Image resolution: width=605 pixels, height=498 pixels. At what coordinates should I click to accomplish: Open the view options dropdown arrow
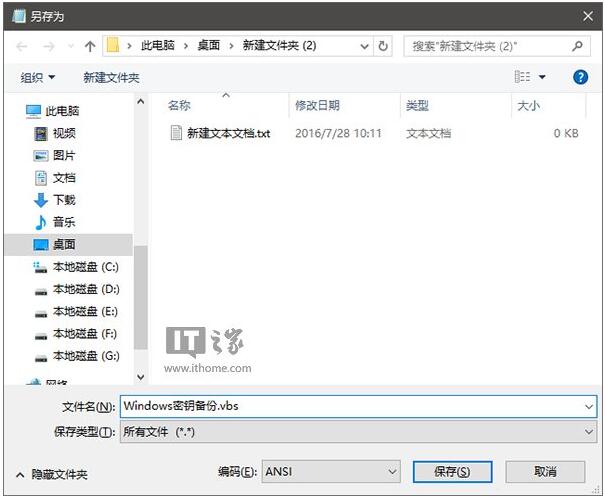(x=542, y=77)
